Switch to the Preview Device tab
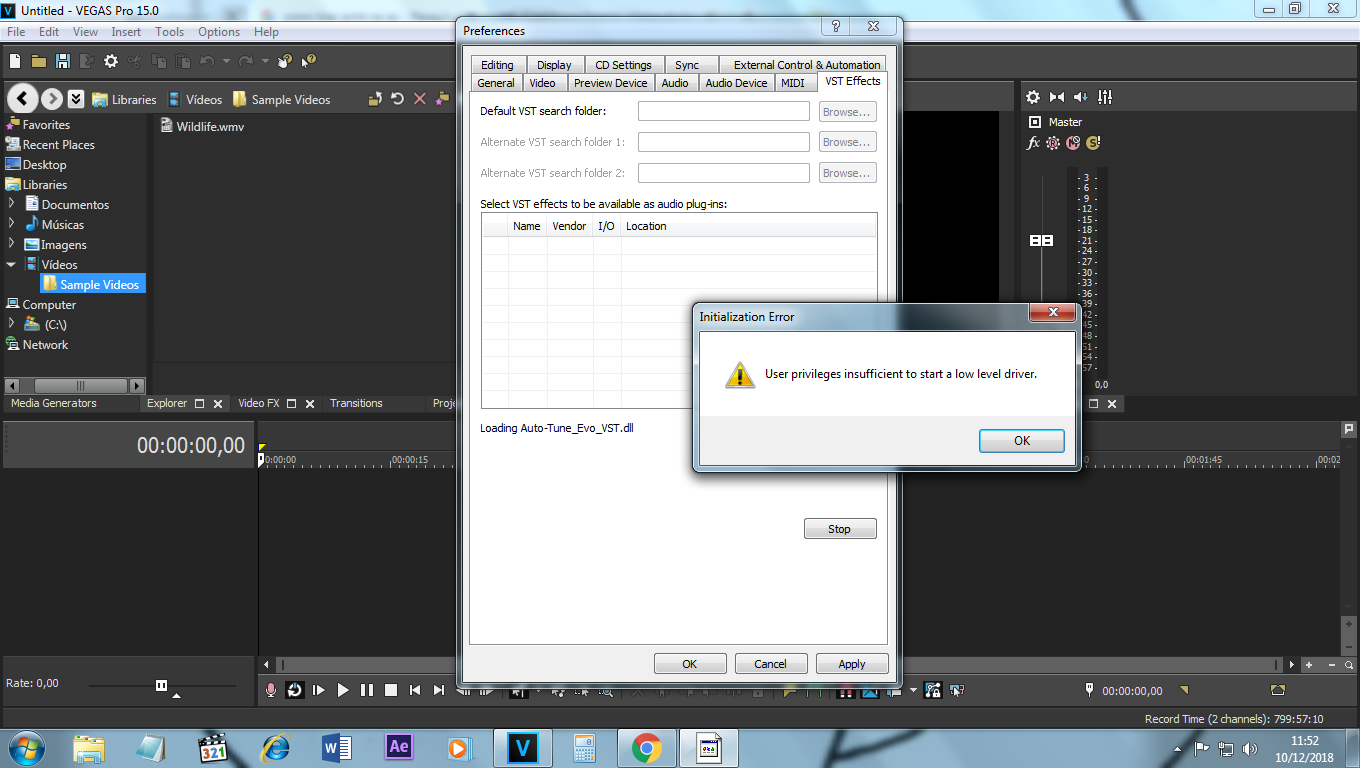The width and height of the screenshot is (1360, 768). pyautogui.click(x=610, y=83)
